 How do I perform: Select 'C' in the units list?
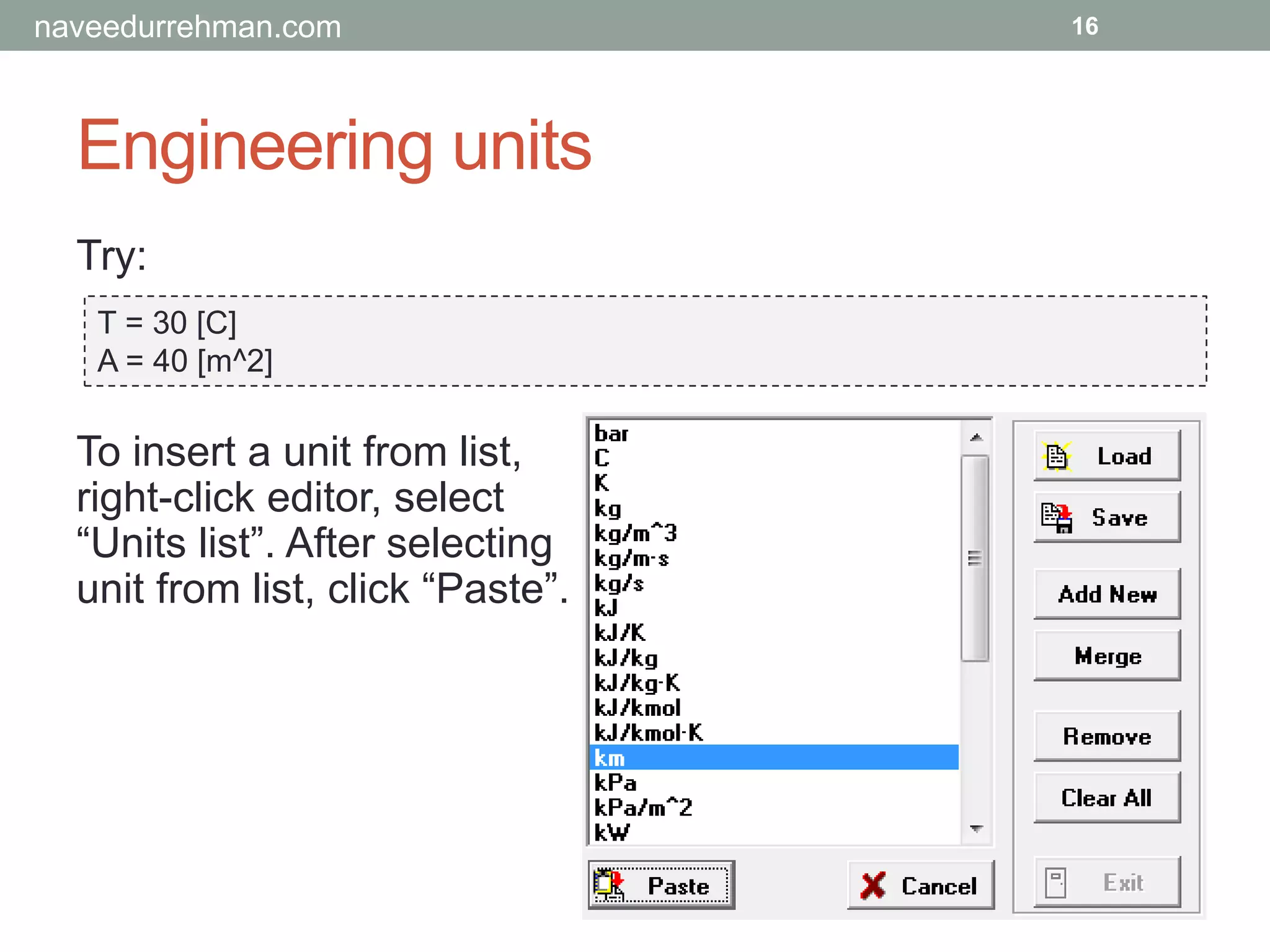774,458
